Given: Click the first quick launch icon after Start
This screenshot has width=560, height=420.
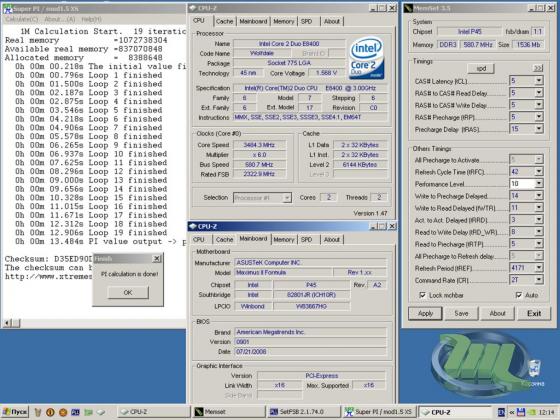Looking at the screenshot, I should (38, 412).
